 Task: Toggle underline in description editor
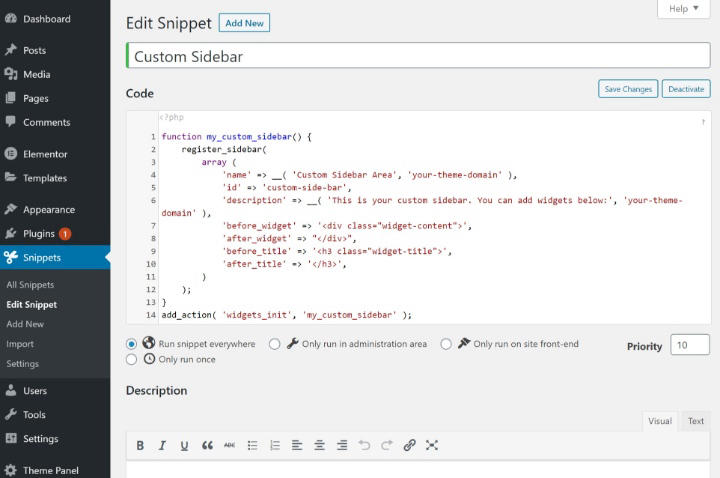(184, 445)
